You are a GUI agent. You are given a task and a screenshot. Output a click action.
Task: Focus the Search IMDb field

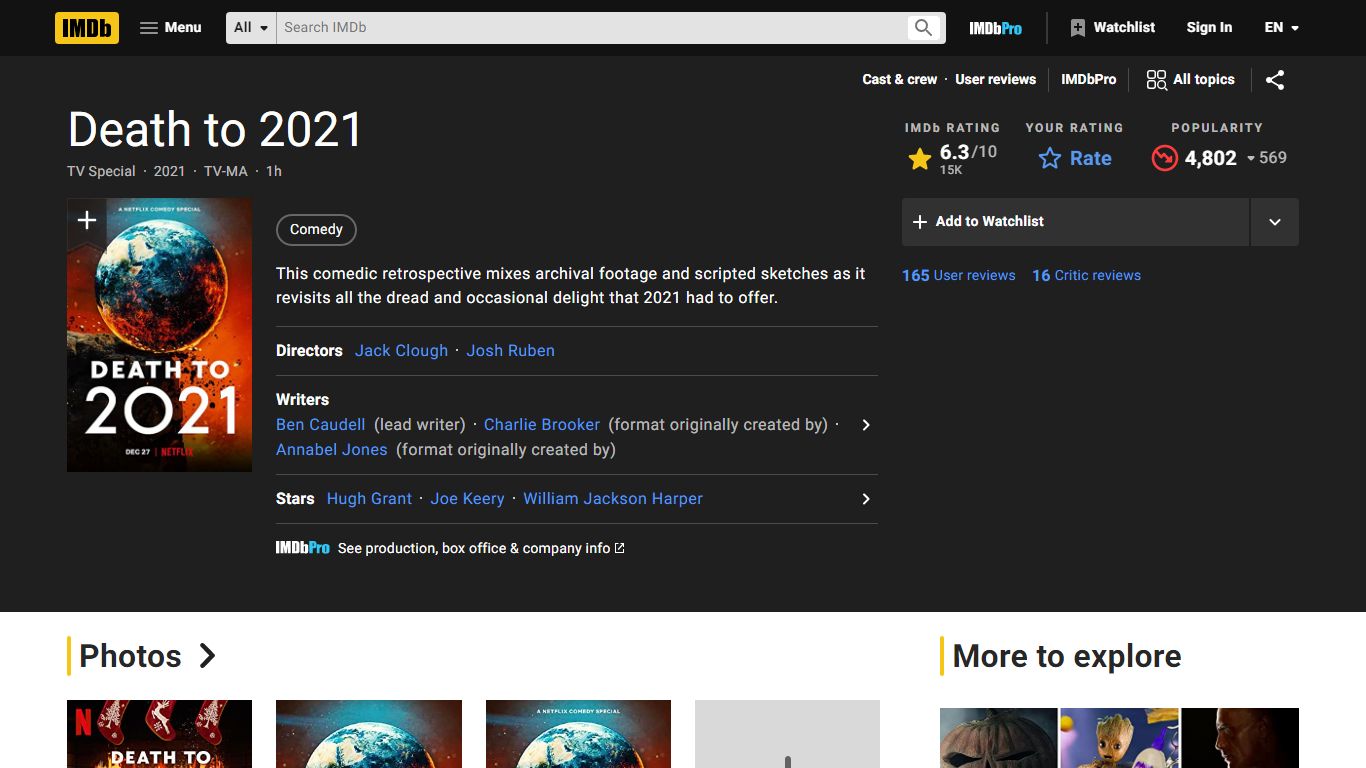[591, 28]
